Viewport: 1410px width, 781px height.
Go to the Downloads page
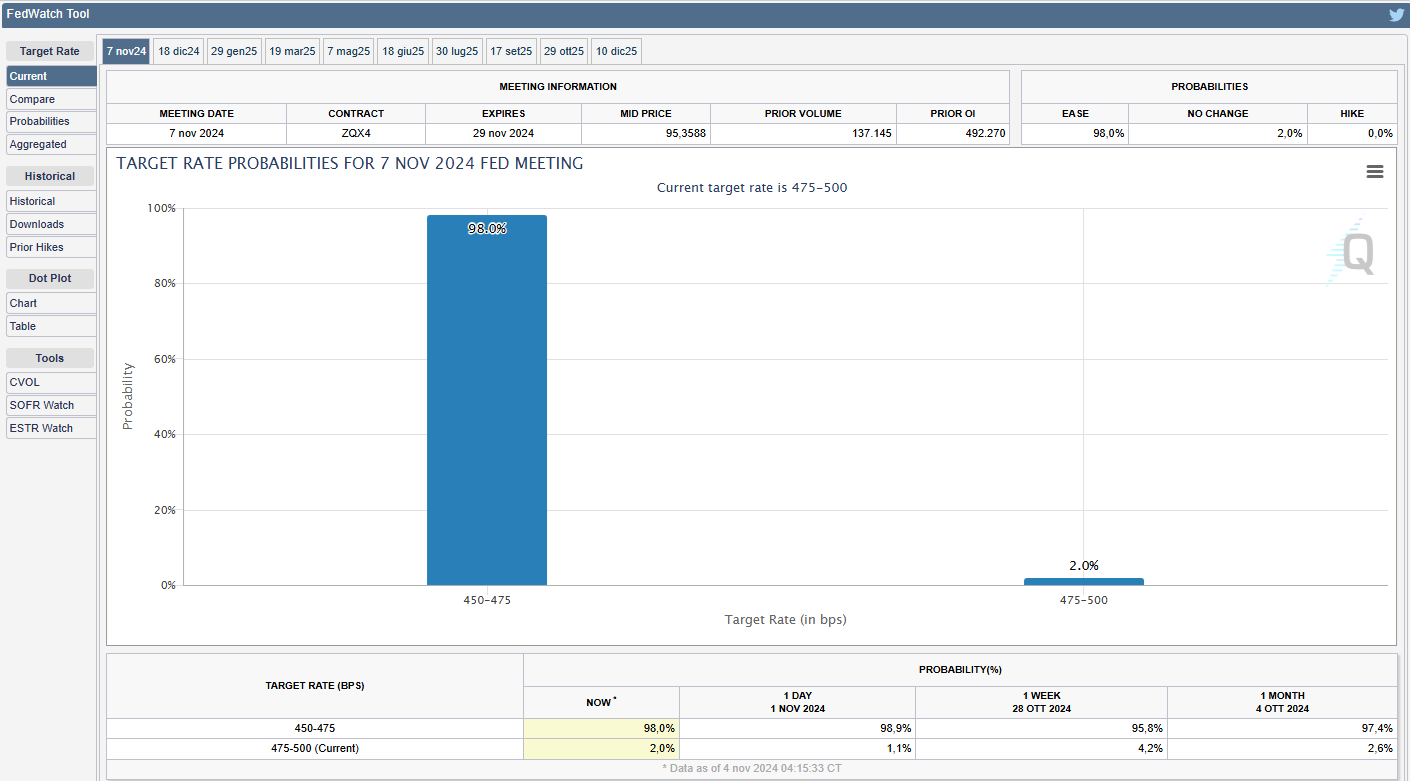pyautogui.click(x=51, y=224)
